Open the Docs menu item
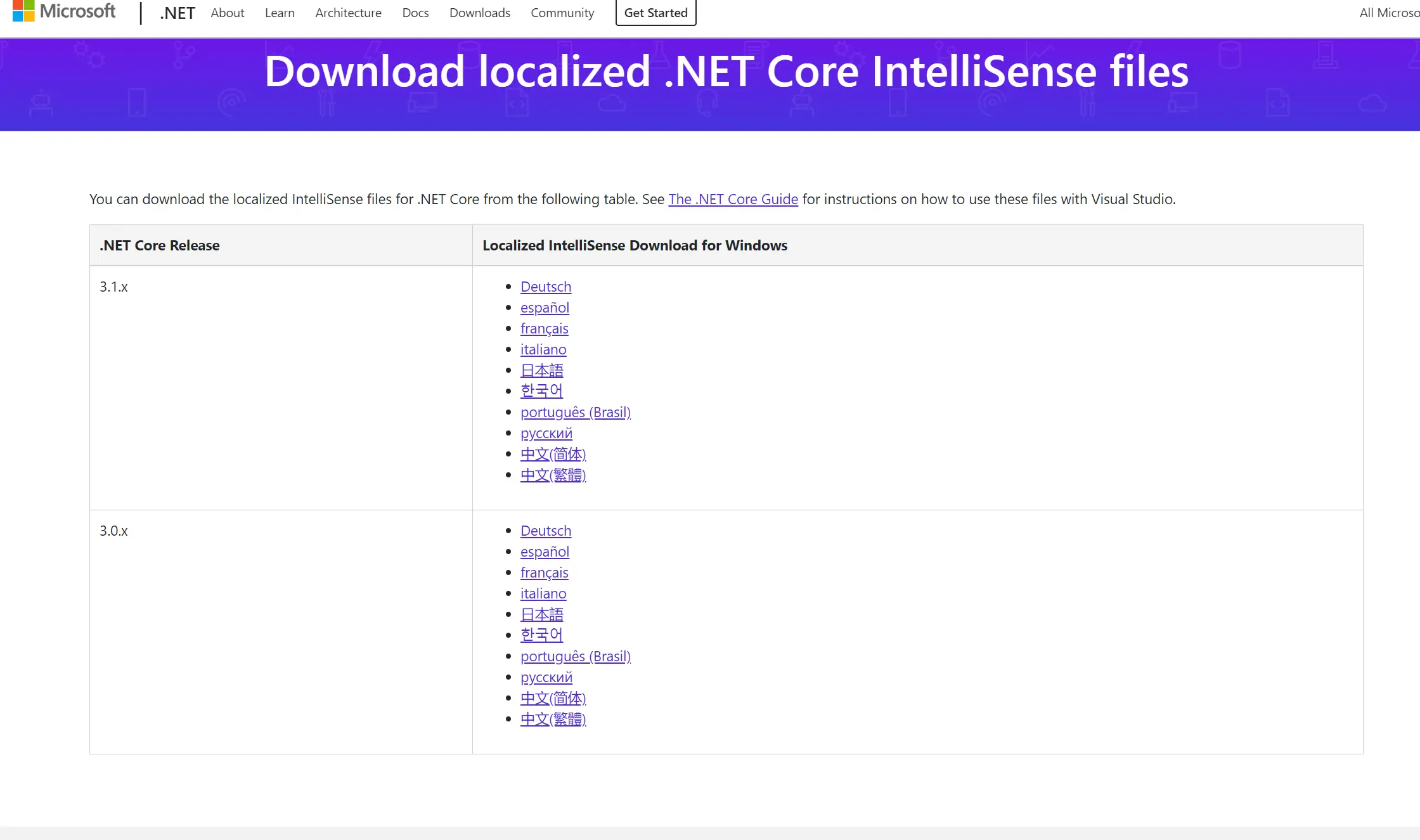The width and height of the screenshot is (1420, 840). [415, 12]
